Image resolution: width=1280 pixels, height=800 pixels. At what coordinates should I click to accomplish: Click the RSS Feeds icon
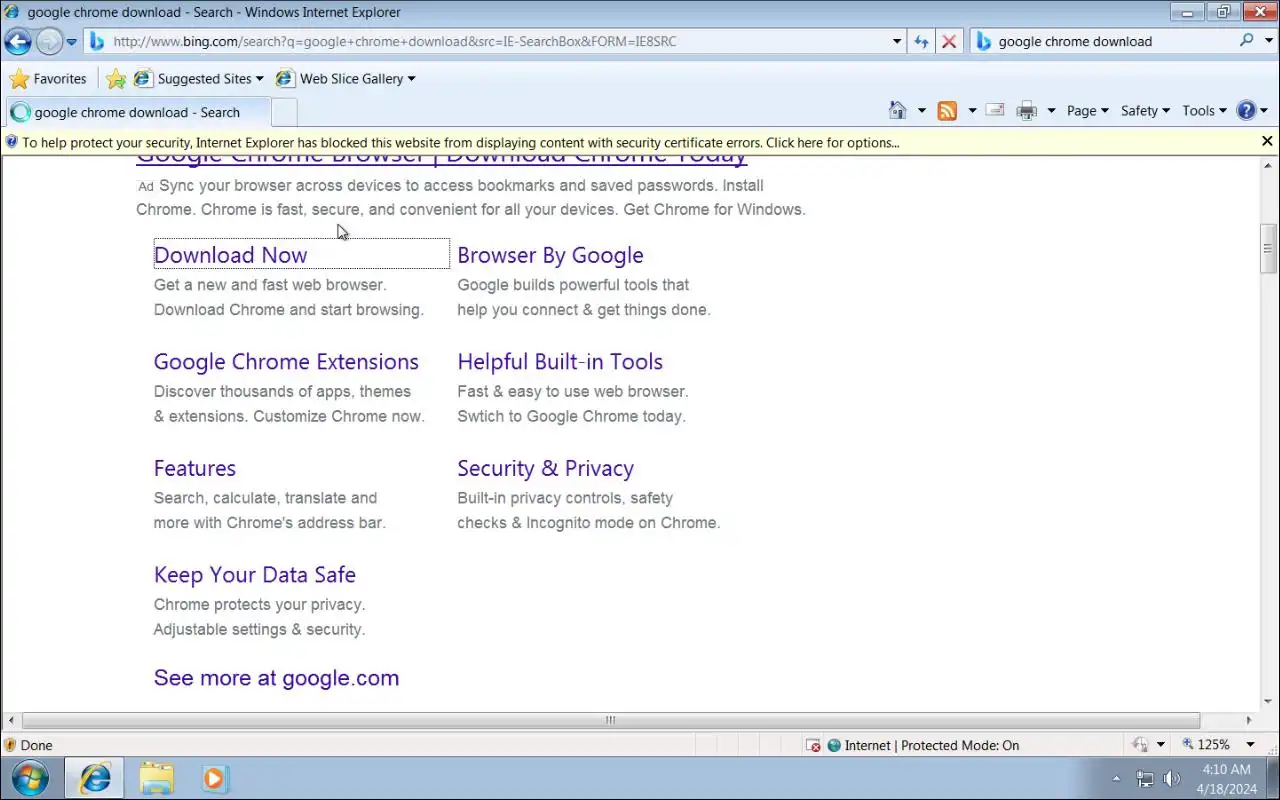(x=947, y=111)
